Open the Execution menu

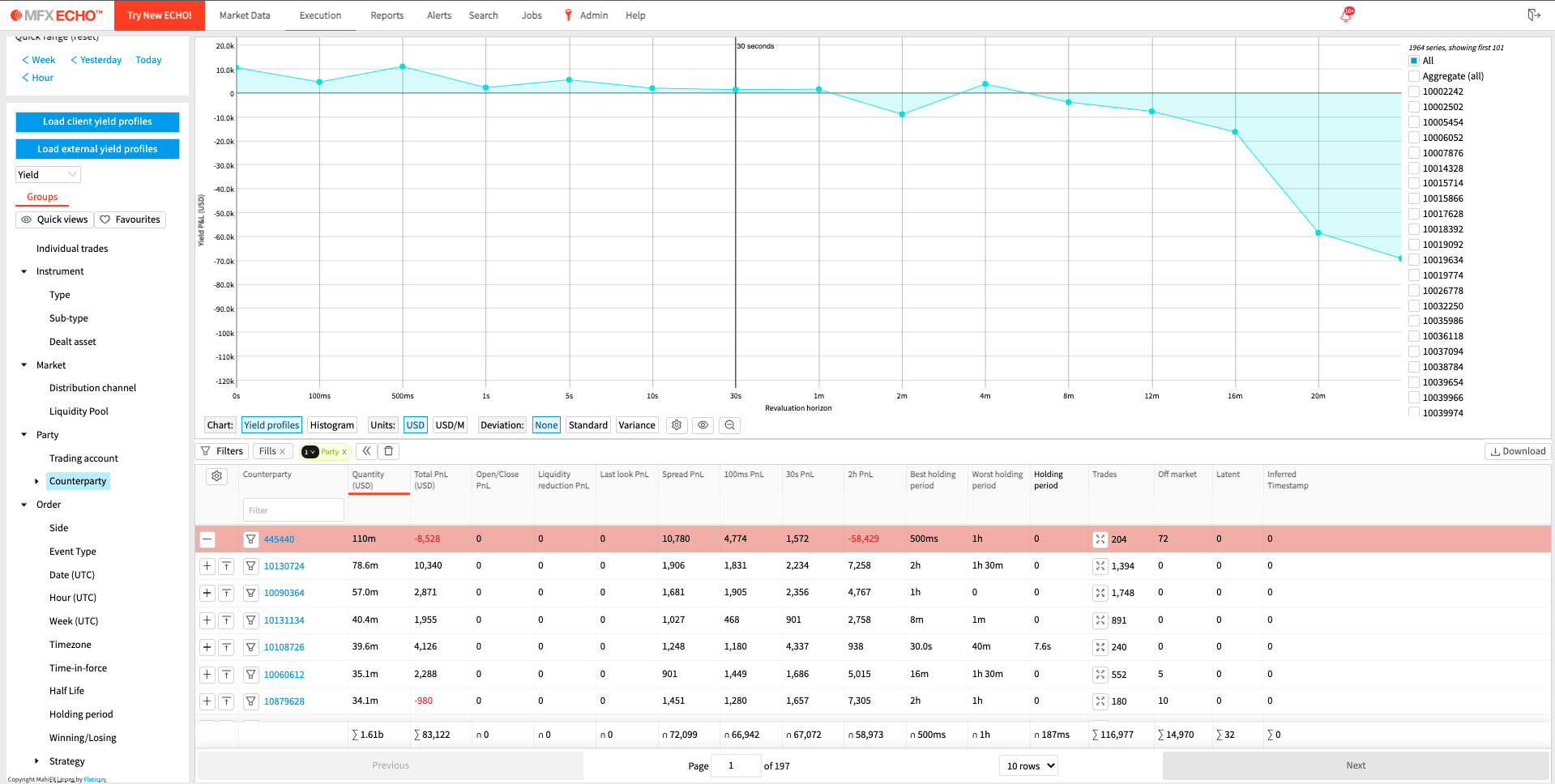coord(320,15)
